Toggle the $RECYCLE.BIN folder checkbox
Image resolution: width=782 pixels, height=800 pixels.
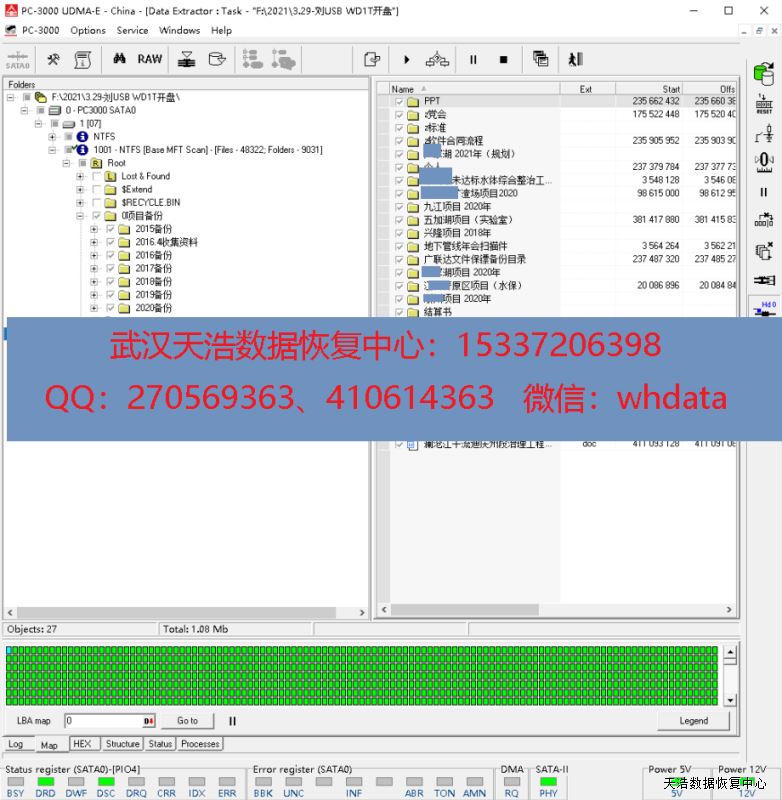click(97, 202)
